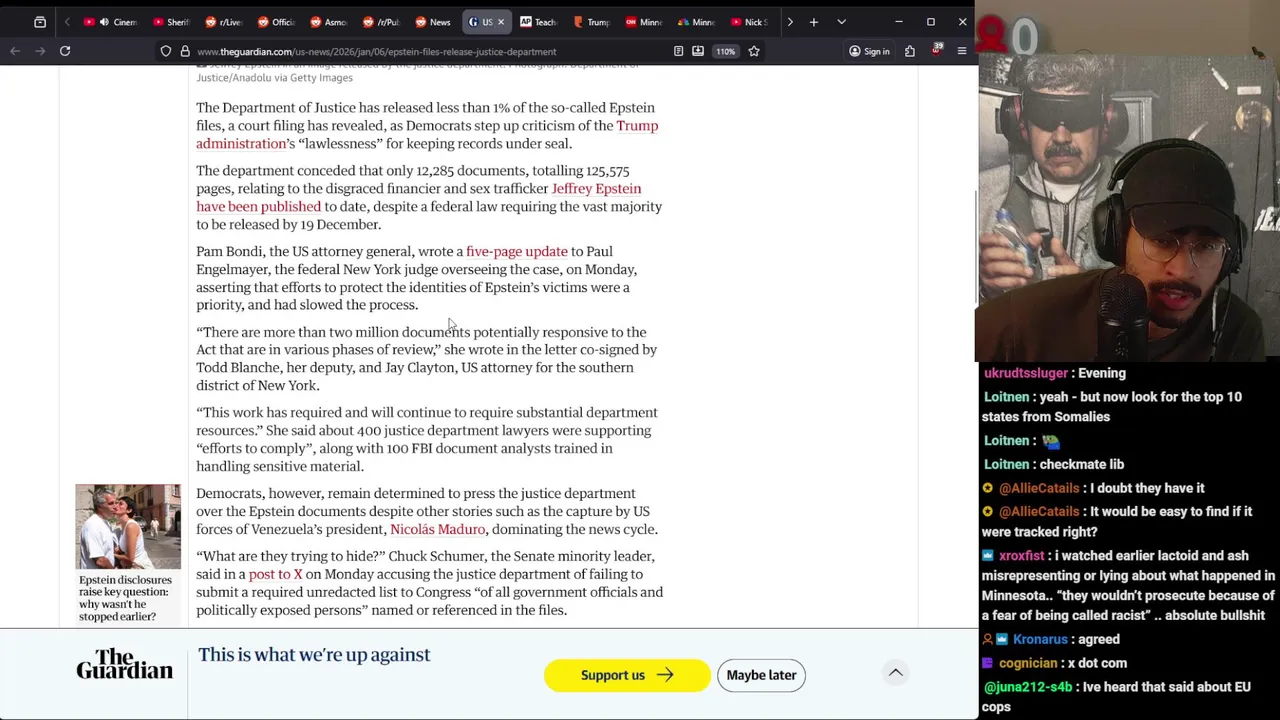1280x720 pixels.
Task: Click the install/save page icon in address bar
Action: tap(698, 51)
